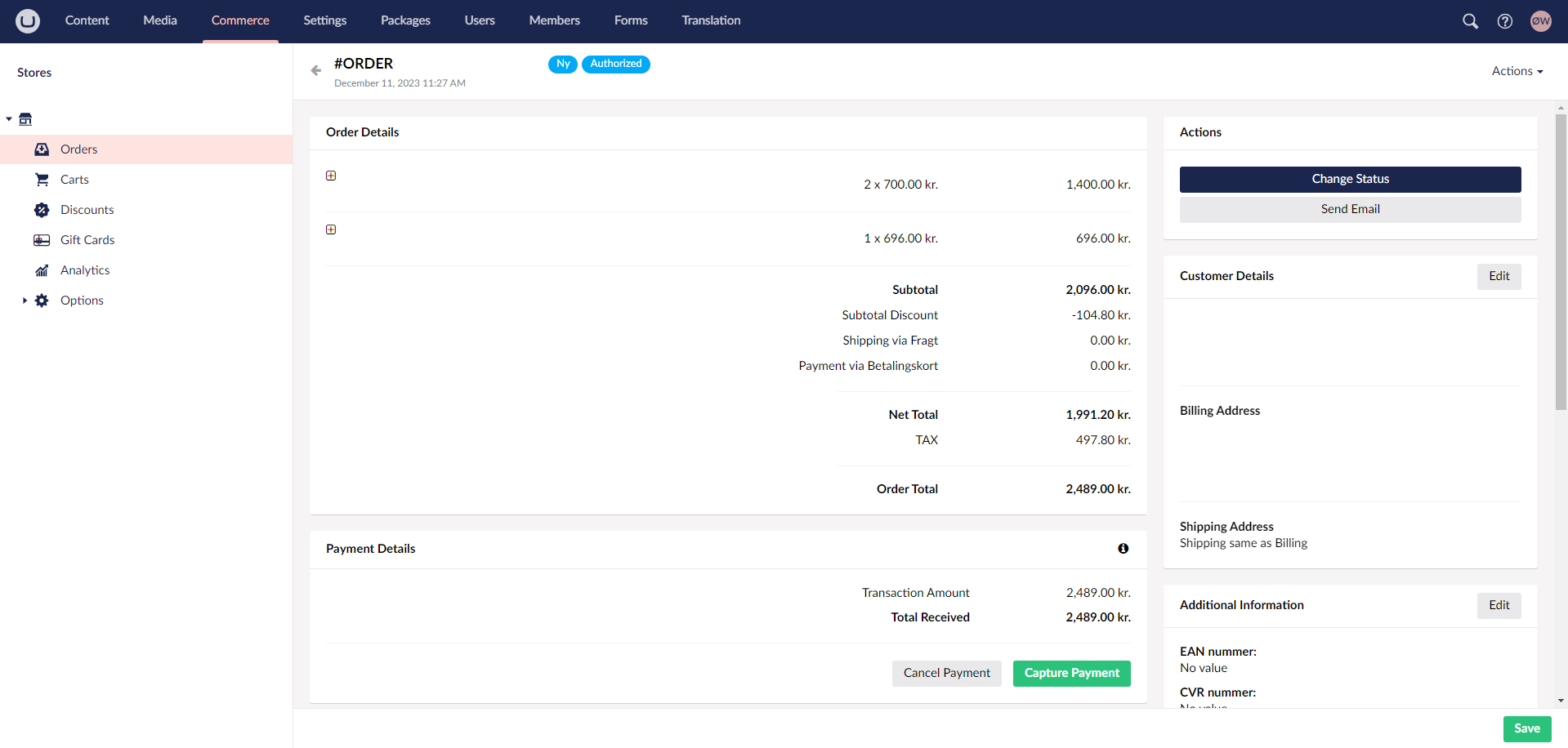Click the Umbraco logo in top bar
The image size is (1568, 748).
pyautogui.click(x=27, y=20)
